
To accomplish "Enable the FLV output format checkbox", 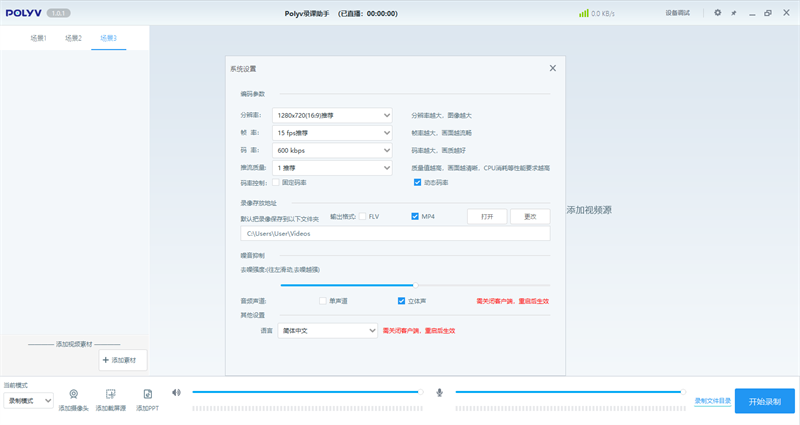I will (363, 216).
